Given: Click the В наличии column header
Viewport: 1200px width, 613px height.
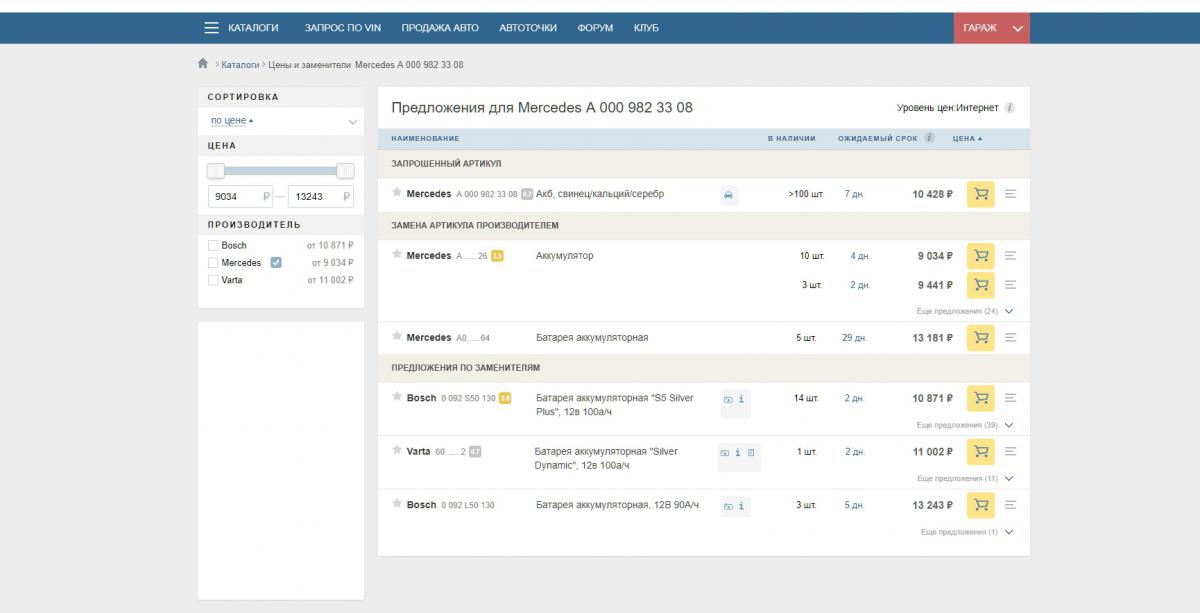Looking at the screenshot, I should 791,138.
